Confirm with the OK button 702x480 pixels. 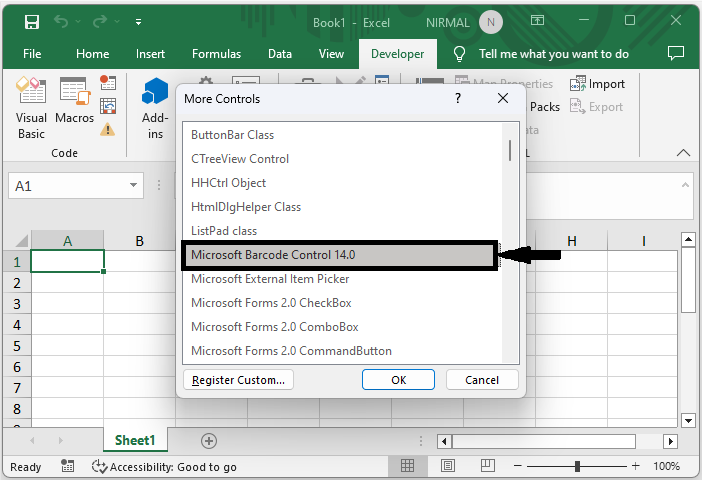pyautogui.click(x=398, y=380)
